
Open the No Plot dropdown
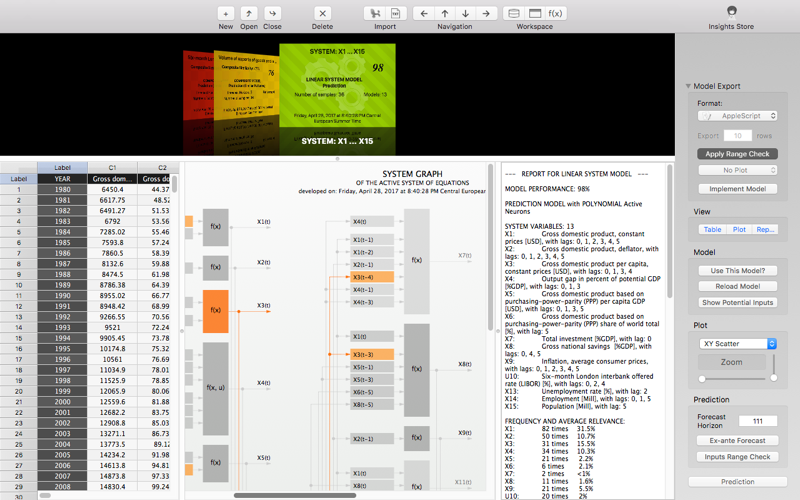(737, 170)
